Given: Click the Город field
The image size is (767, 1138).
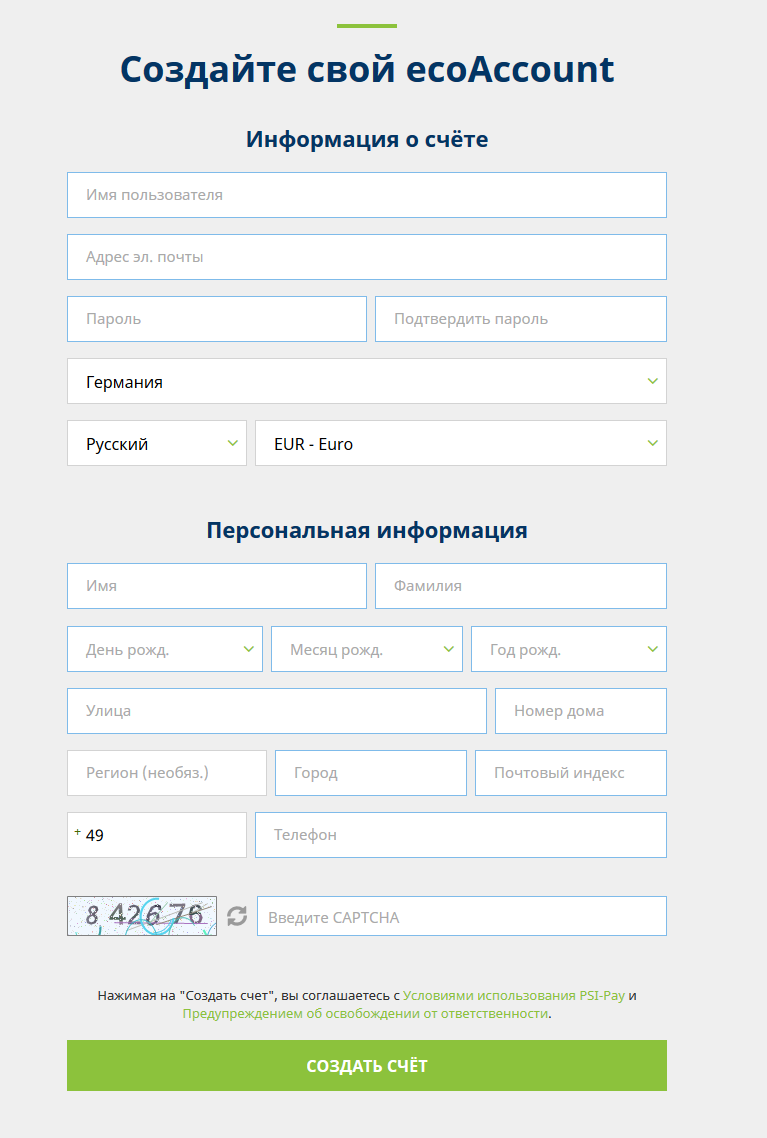Looking at the screenshot, I should click(x=371, y=773).
